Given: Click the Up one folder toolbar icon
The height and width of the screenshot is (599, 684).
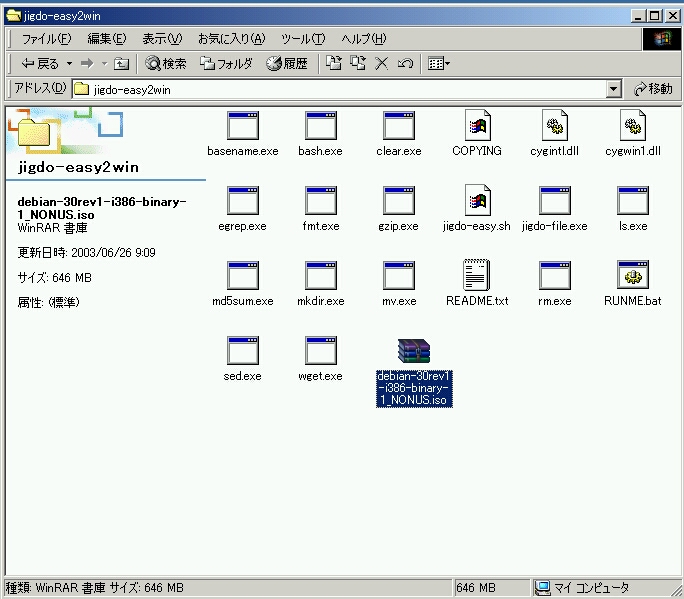Looking at the screenshot, I should pyautogui.click(x=121, y=64).
